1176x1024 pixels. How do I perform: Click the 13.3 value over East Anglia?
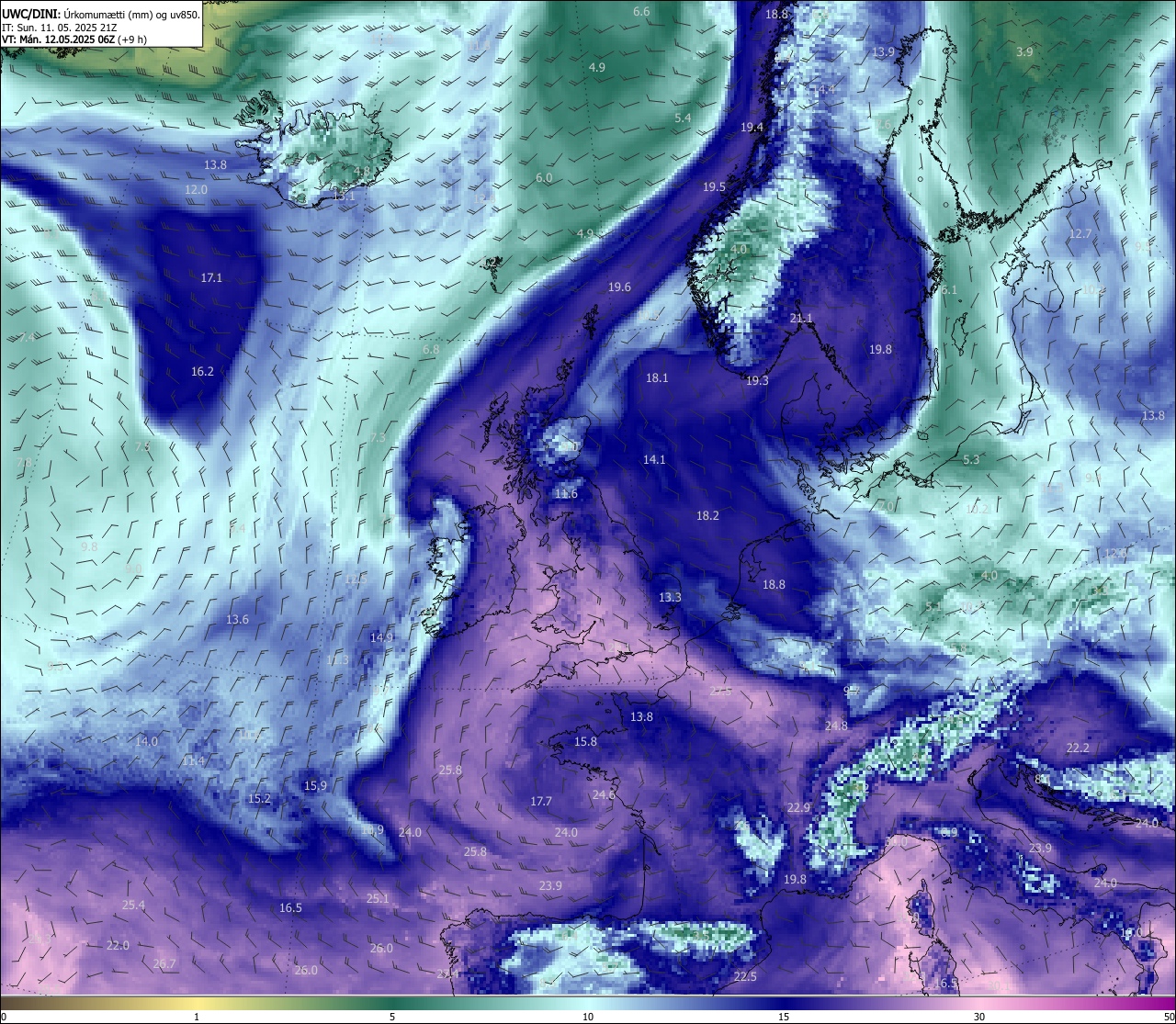670,598
